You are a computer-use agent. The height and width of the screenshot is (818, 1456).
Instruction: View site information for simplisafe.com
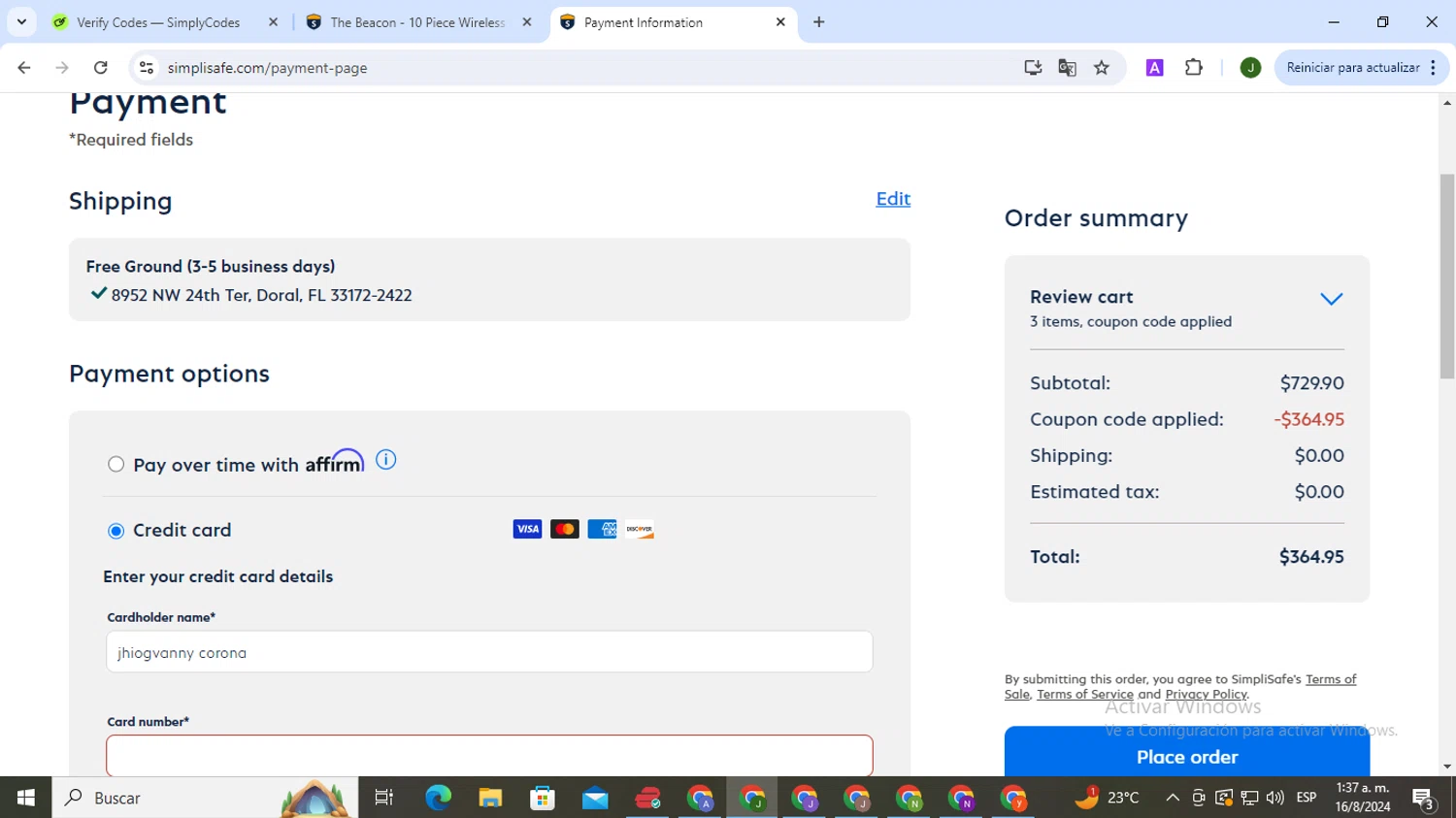(147, 68)
